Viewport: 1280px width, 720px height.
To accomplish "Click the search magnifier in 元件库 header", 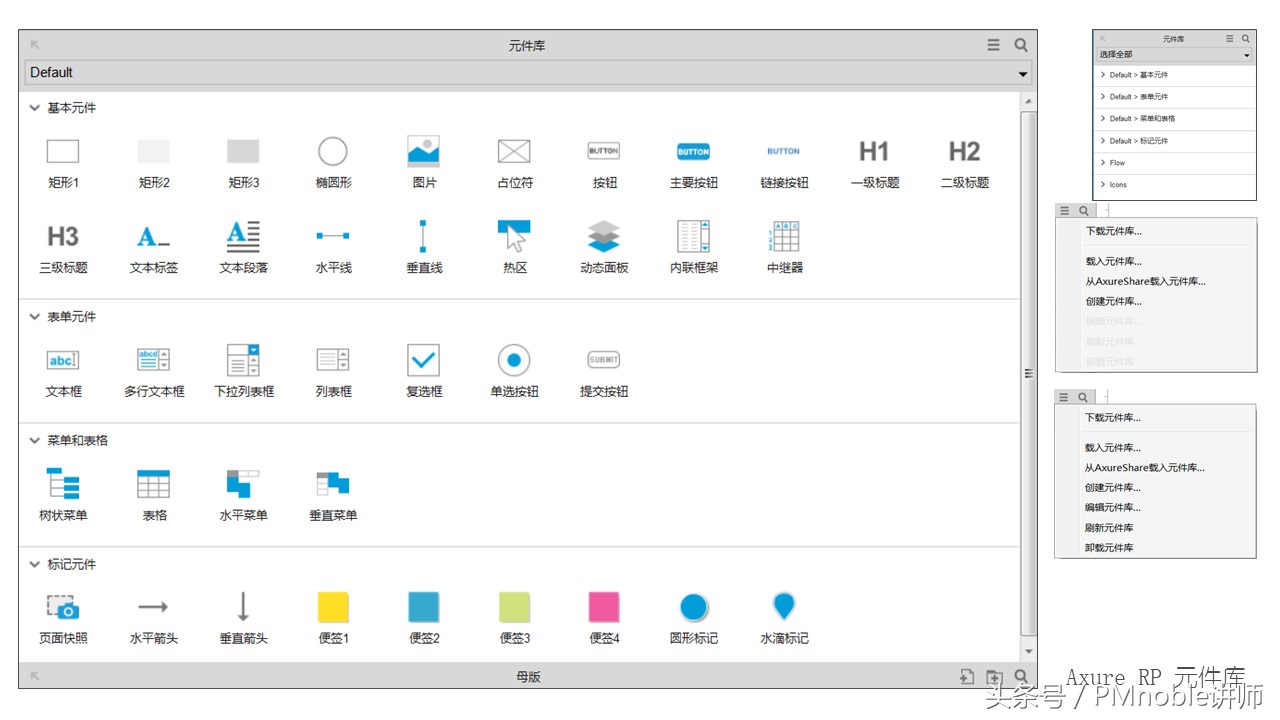I will 1020,44.
